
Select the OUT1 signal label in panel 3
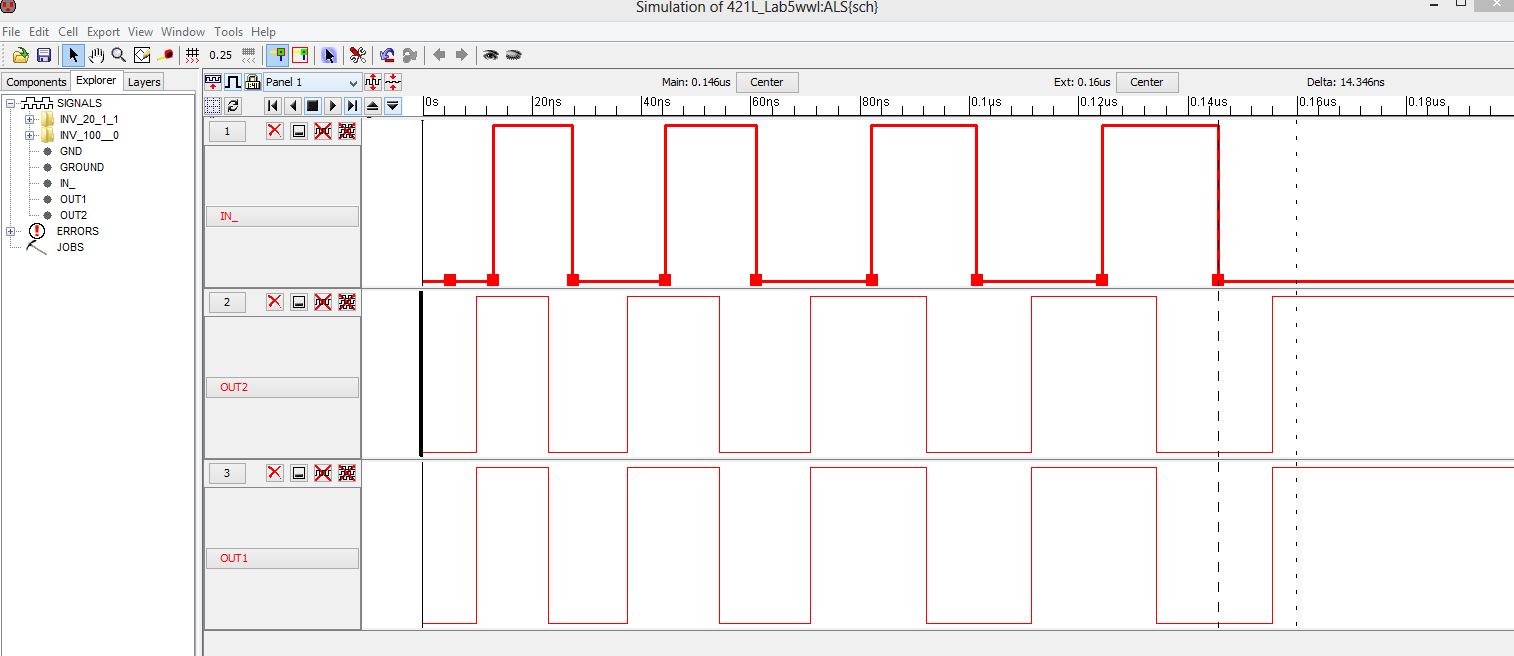tap(282, 558)
